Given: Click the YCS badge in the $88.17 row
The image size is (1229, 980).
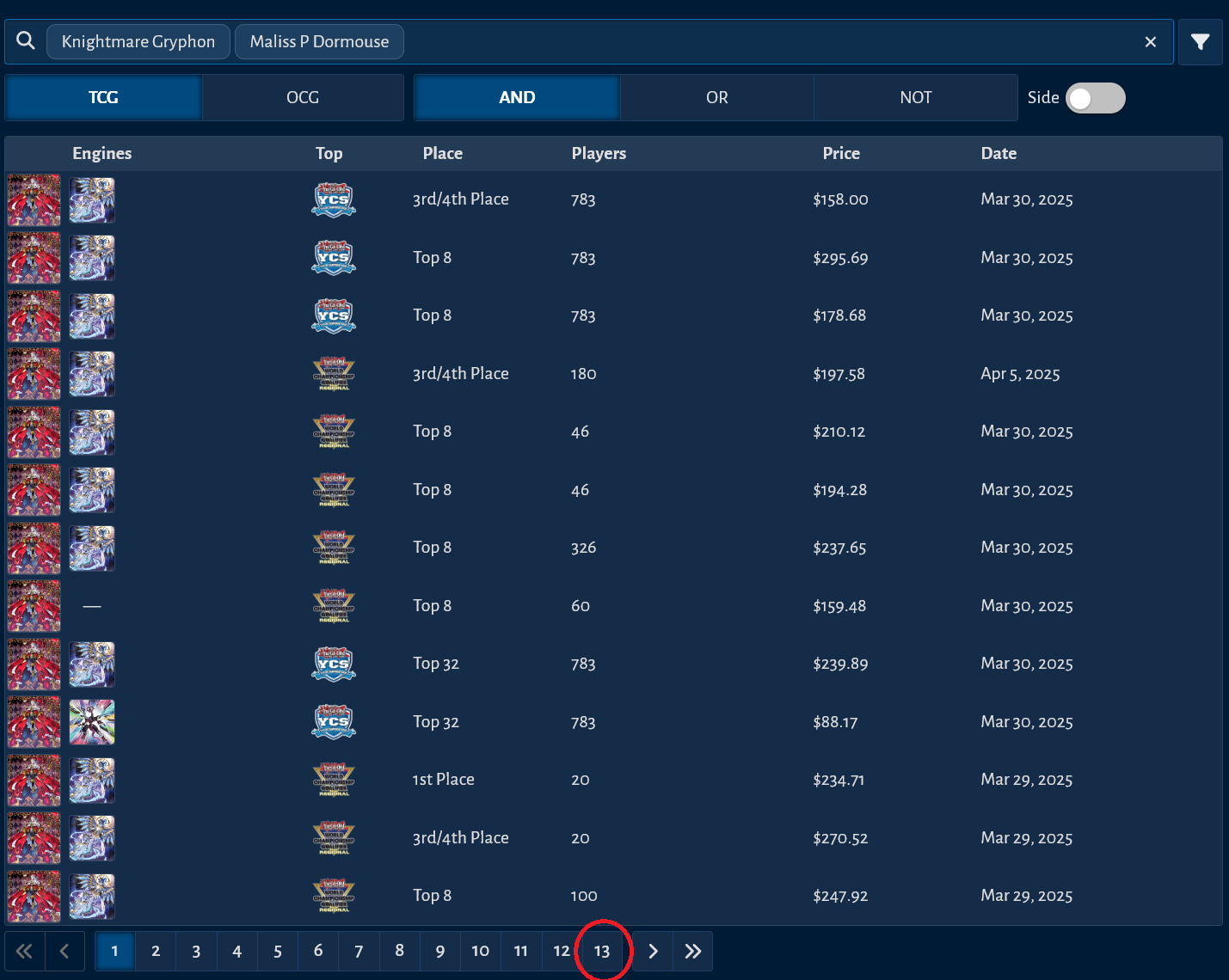Looking at the screenshot, I should 334,721.
